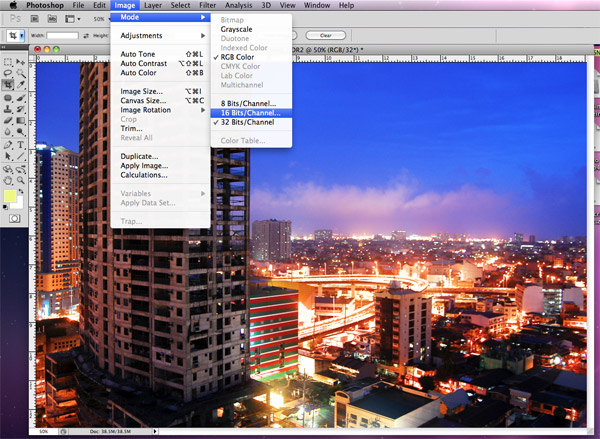Launch Bridge from the application bar
This screenshot has height=439, width=600.
coord(34,18)
